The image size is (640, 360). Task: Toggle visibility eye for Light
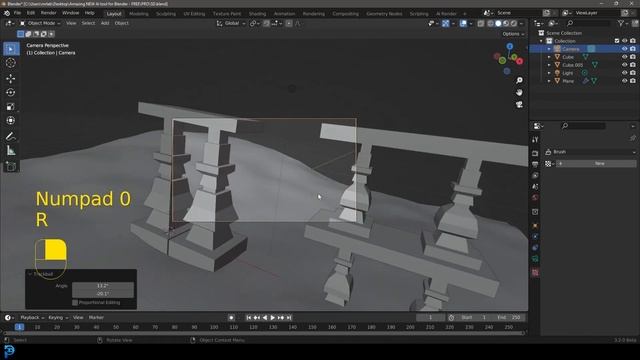(x=624, y=73)
